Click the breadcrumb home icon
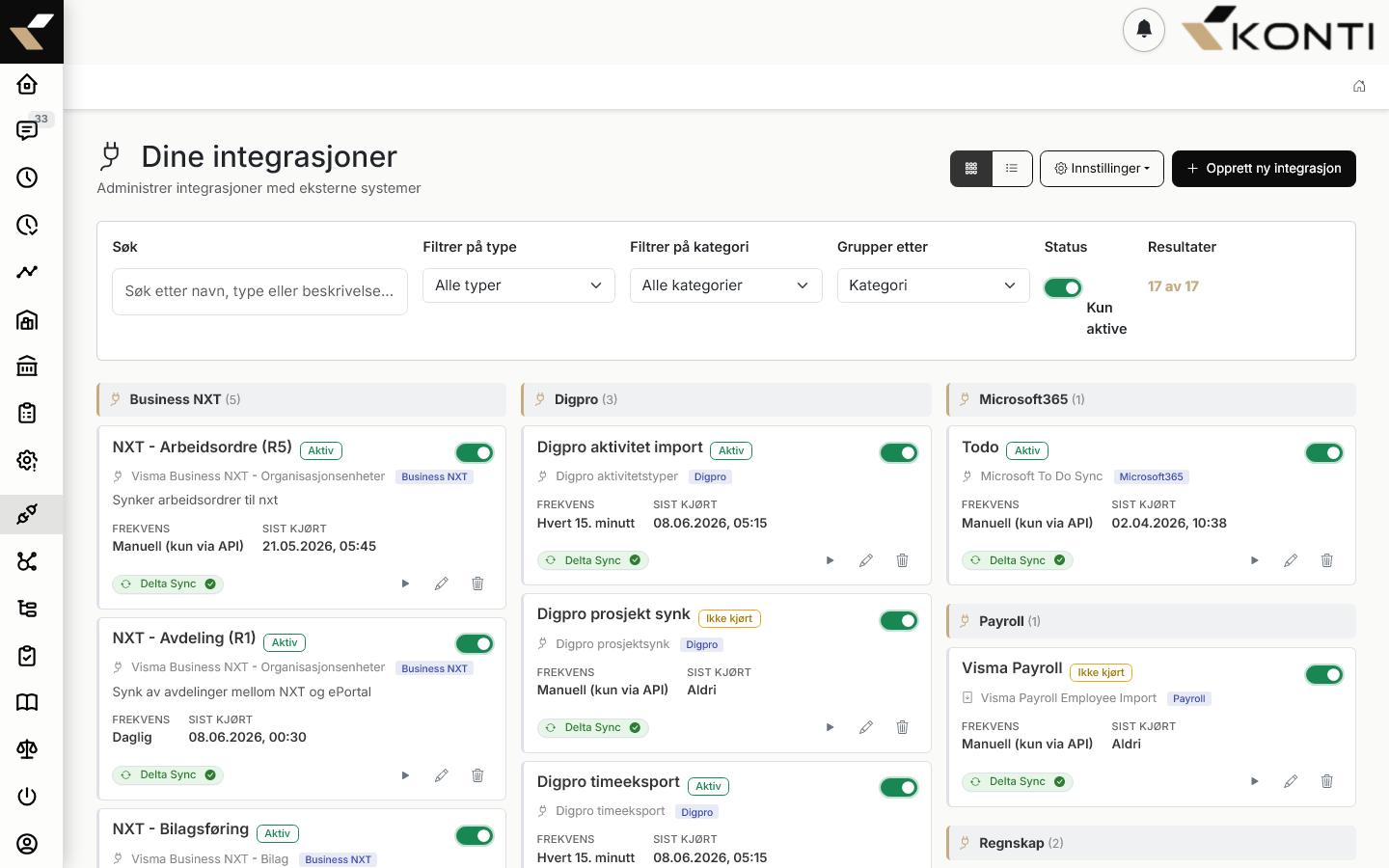 [1359, 86]
